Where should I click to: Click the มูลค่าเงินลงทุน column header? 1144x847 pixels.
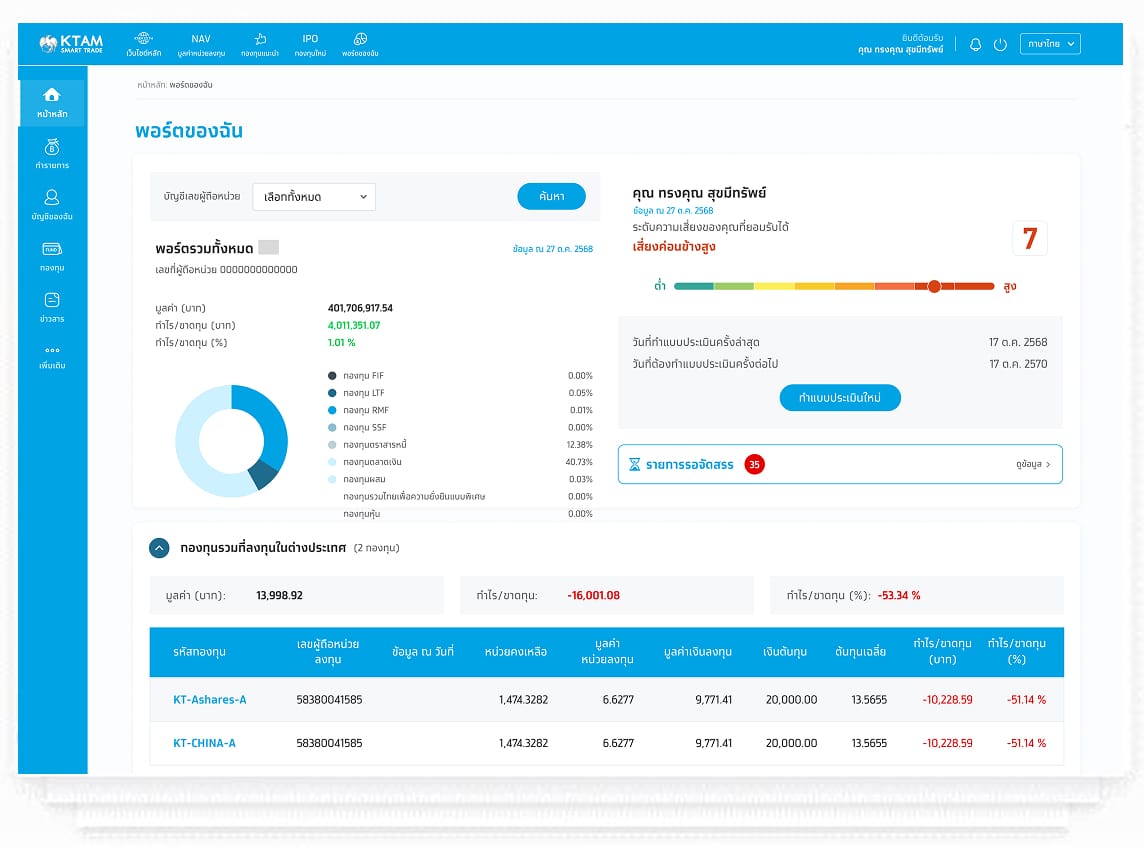(697, 651)
